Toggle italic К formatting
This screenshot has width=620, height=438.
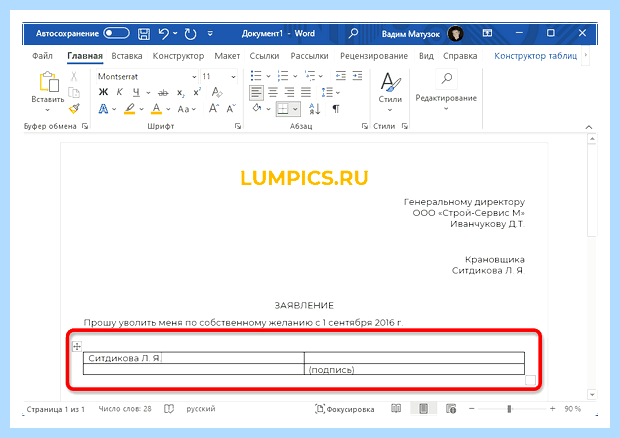(x=119, y=93)
